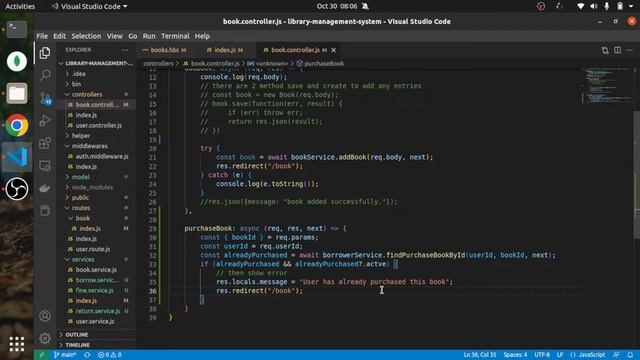Change end of line sequence LF
This screenshot has width=640, height=360.
pos(560,355)
